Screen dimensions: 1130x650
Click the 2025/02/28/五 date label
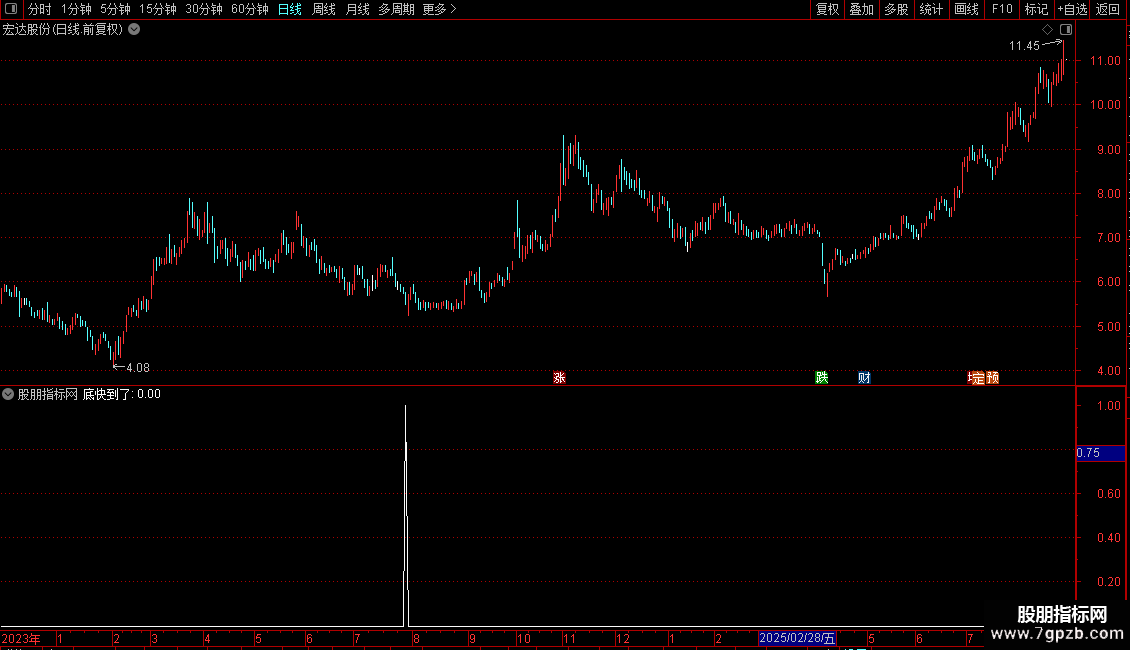tap(797, 638)
